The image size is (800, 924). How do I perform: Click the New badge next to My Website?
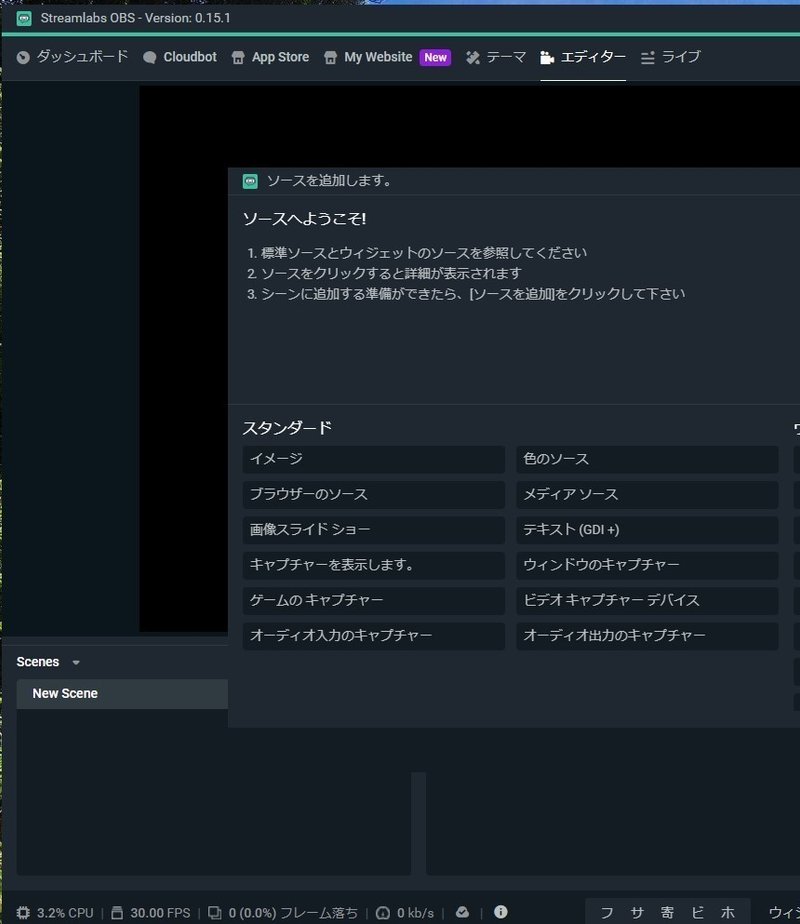click(x=435, y=57)
